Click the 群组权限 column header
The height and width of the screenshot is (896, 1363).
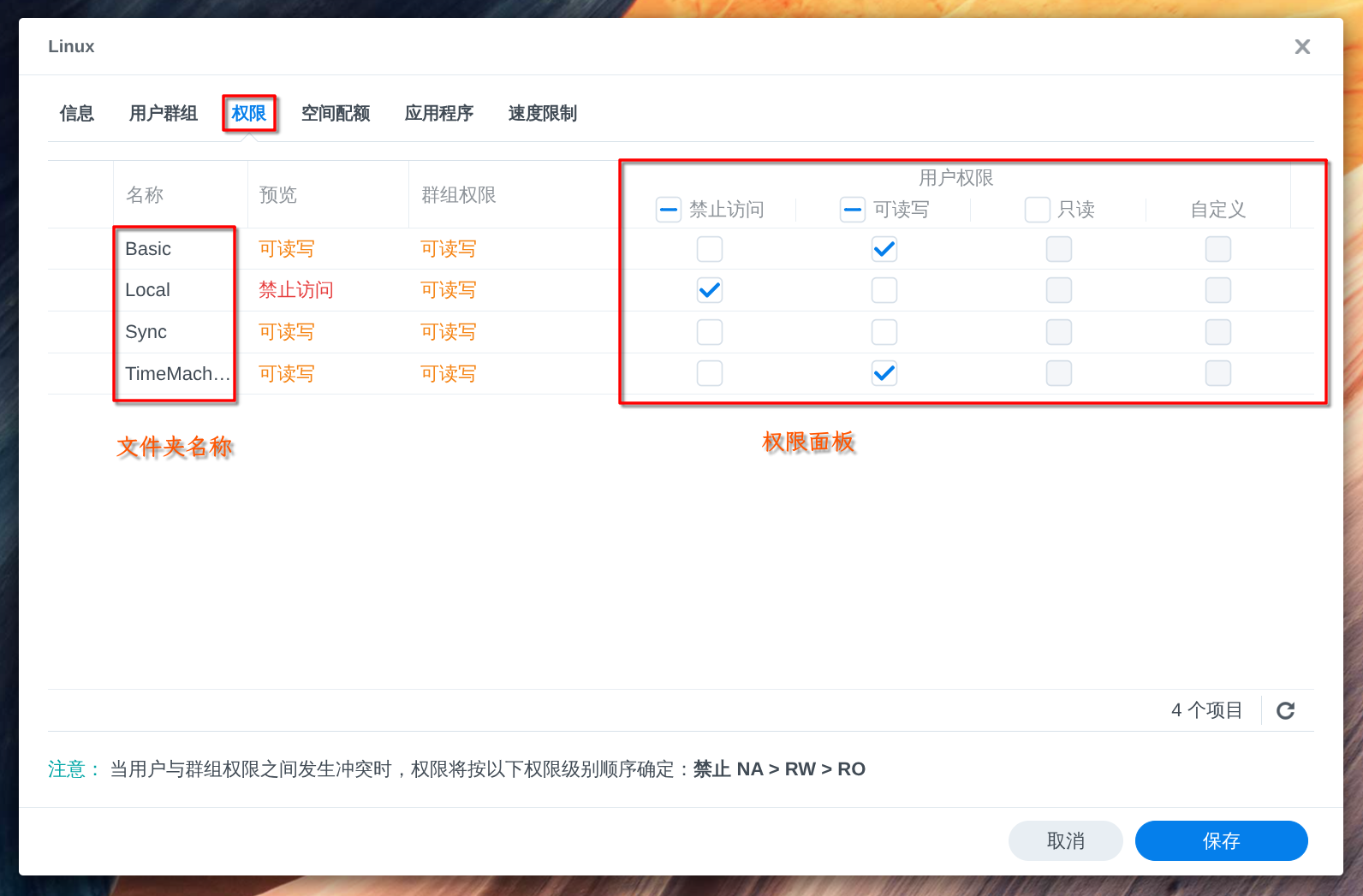click(x=459, y=195)
